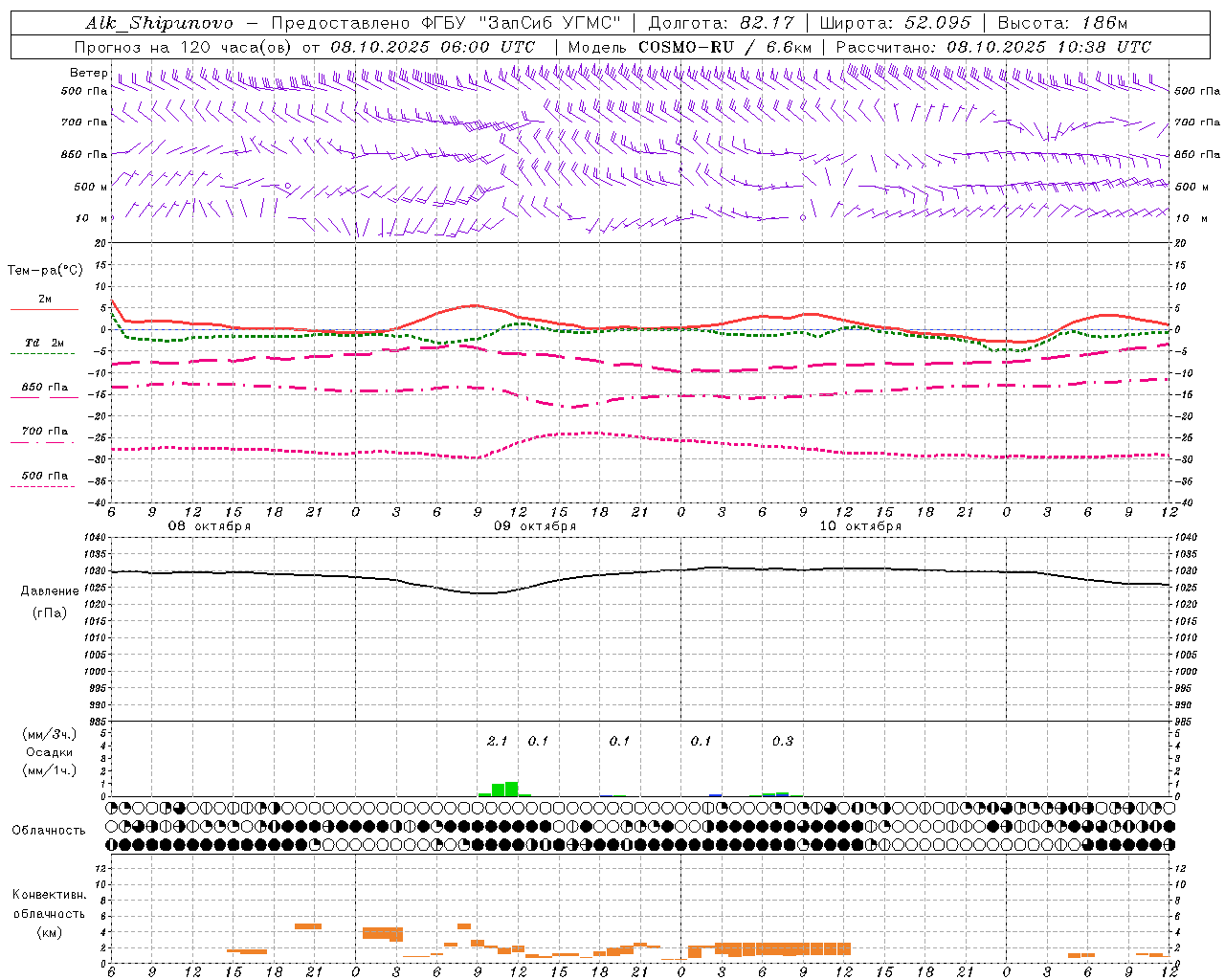Click the "Облачность" cloud cover label
The height and width of the screenshot is (980, 1225).
tap(49, 830)
